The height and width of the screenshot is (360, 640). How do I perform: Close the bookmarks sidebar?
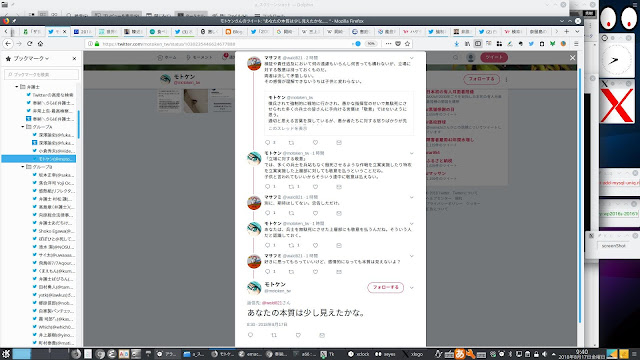click(x=74, y=59)
